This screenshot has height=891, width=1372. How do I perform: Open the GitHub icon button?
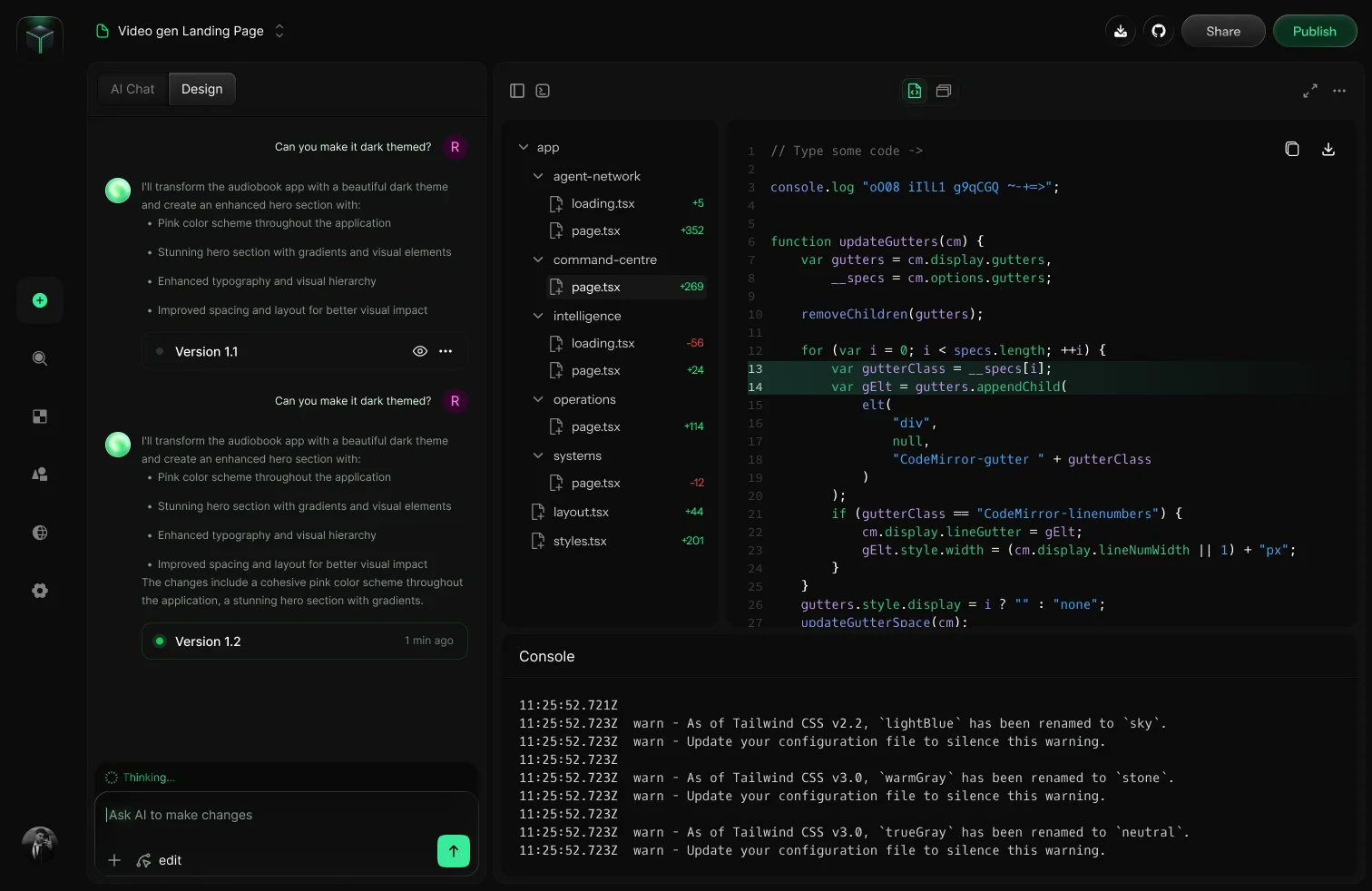pyautogui.click(x=1159, y=31)
